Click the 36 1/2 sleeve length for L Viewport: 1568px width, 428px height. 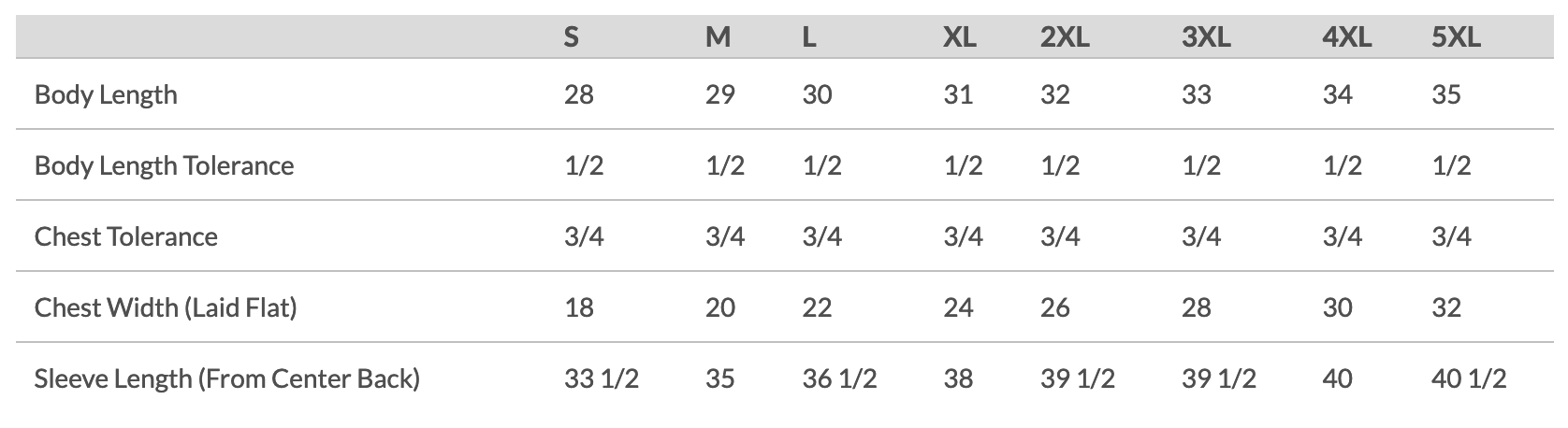coord(840,378)
